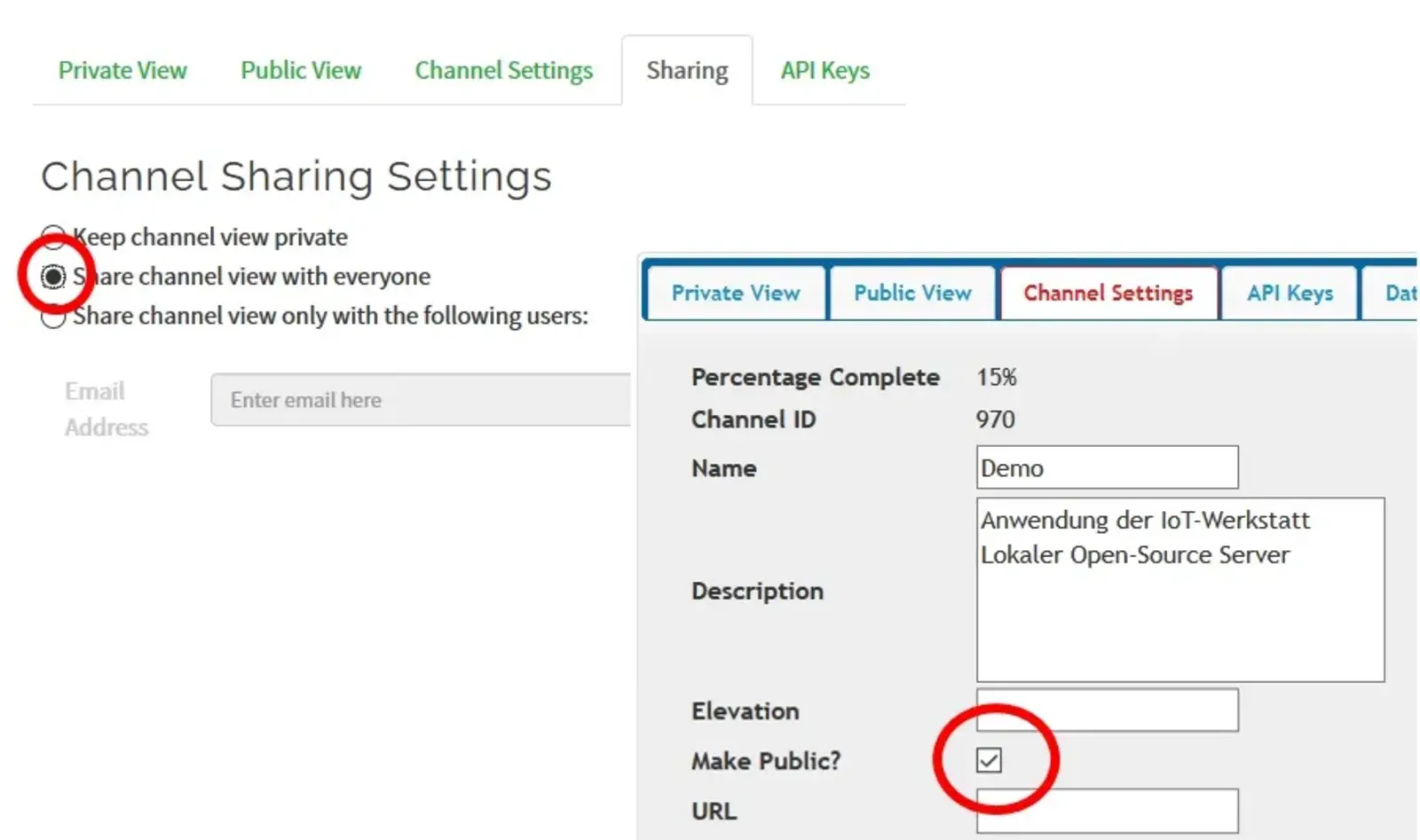Screen dimensions: 1420x840
Task: Focus the Elevation input field
Action: point(1107,710)
